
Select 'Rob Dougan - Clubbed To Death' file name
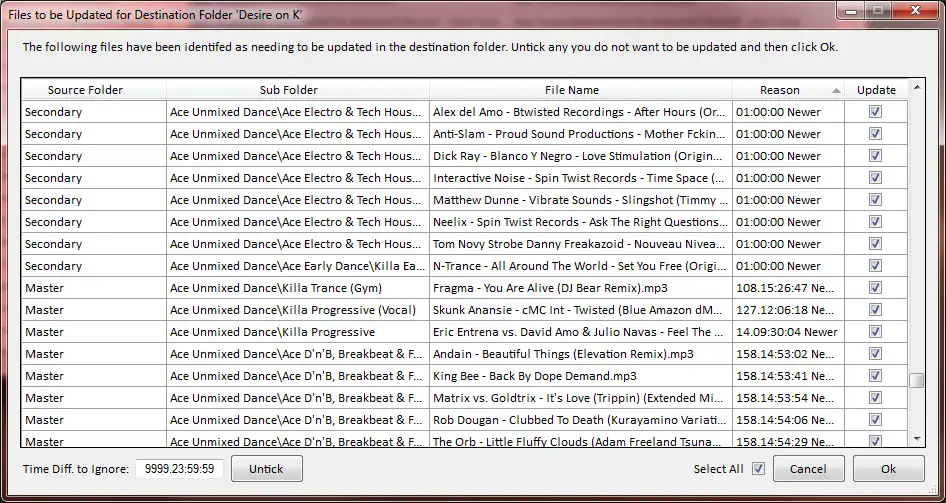[580, 420]
